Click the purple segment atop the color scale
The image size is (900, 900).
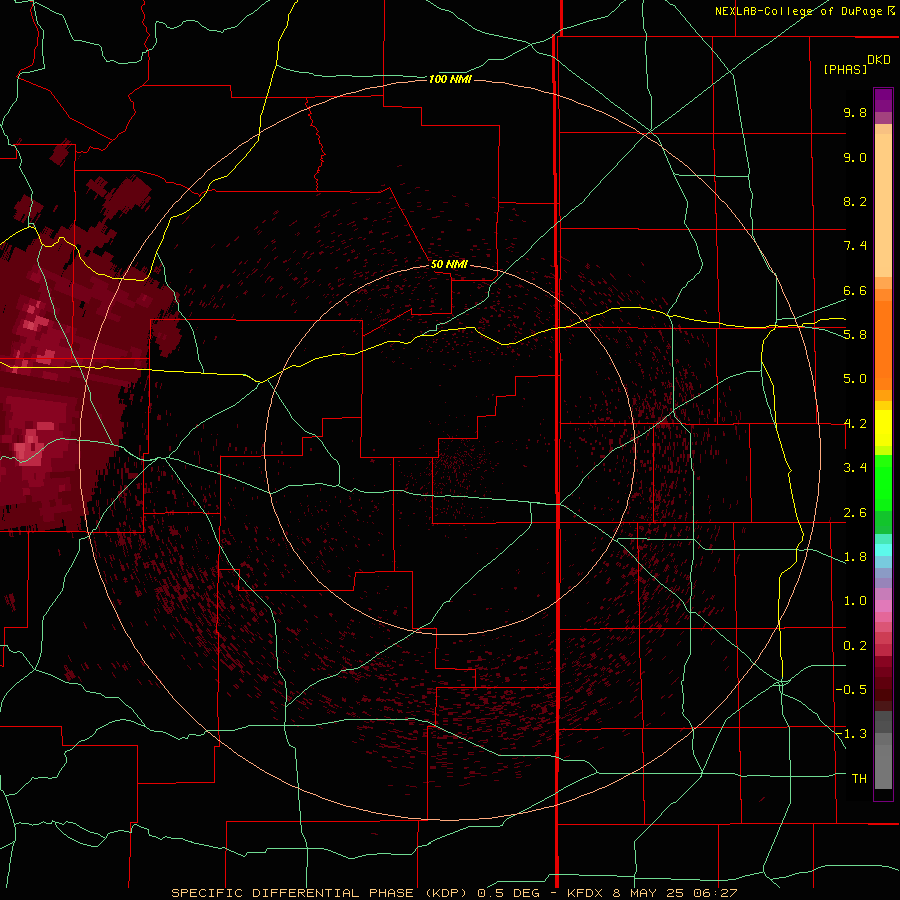pos(883,100)
